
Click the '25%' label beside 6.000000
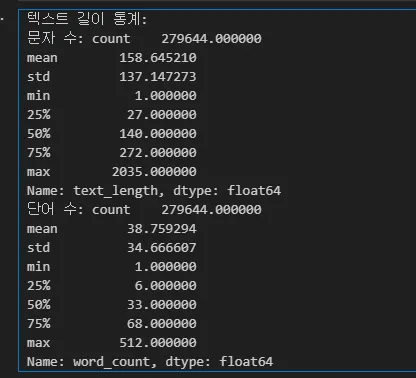39,286
